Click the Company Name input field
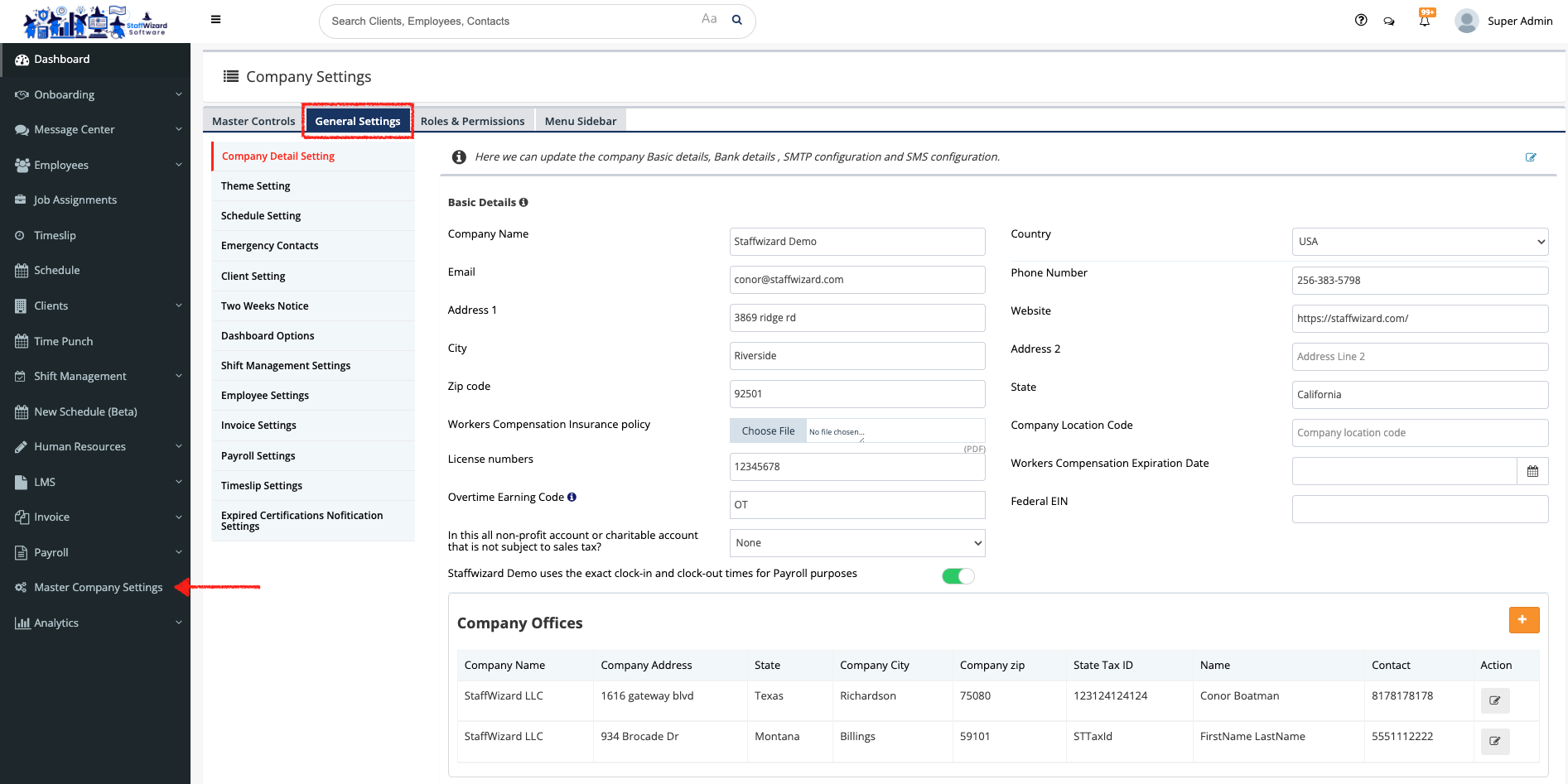 coord(857,242)
